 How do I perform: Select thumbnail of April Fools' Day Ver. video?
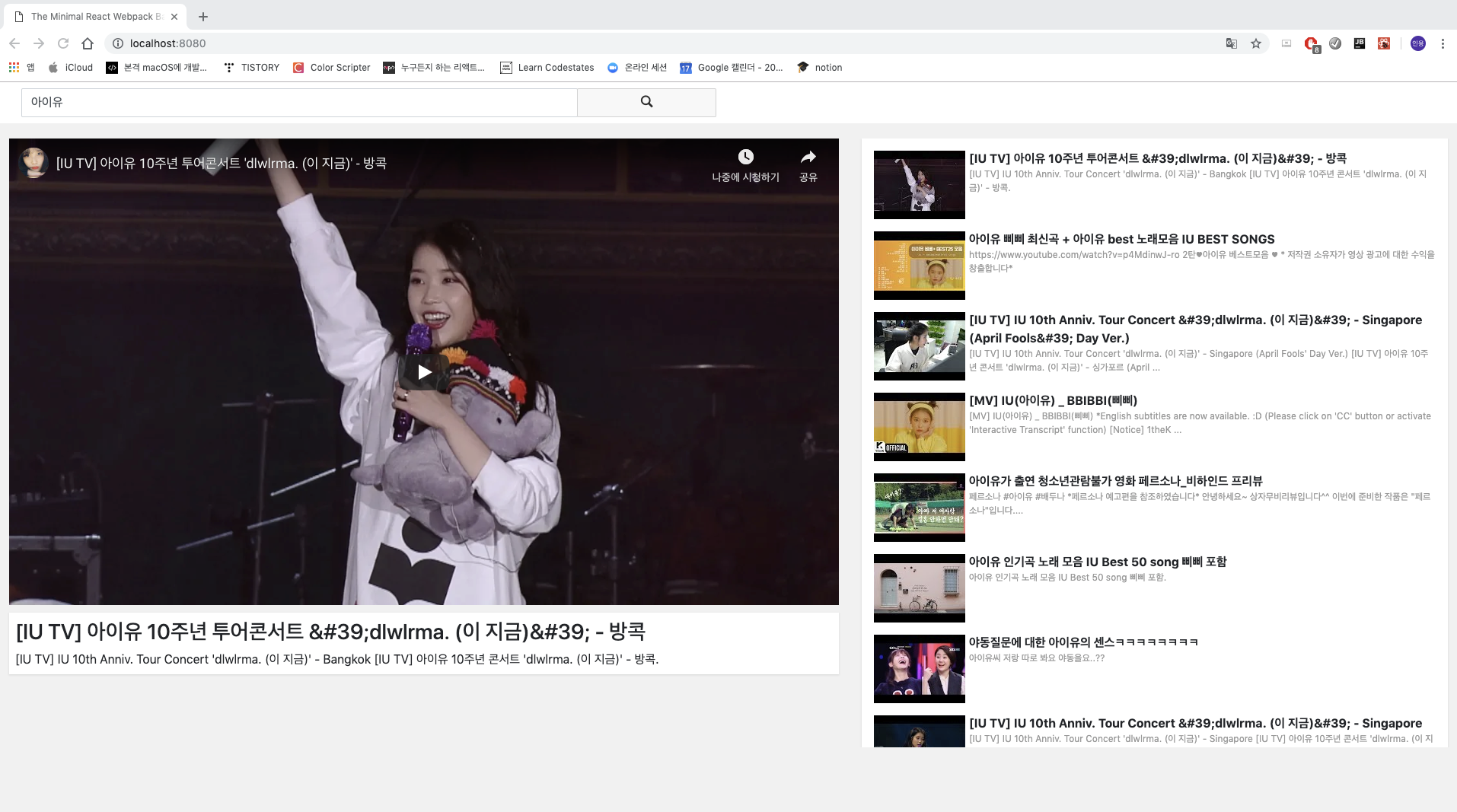coord(919,346)
